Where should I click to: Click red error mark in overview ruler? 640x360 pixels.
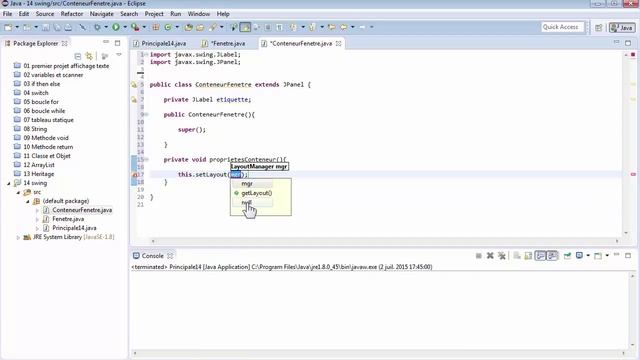(x=633, y=175)
